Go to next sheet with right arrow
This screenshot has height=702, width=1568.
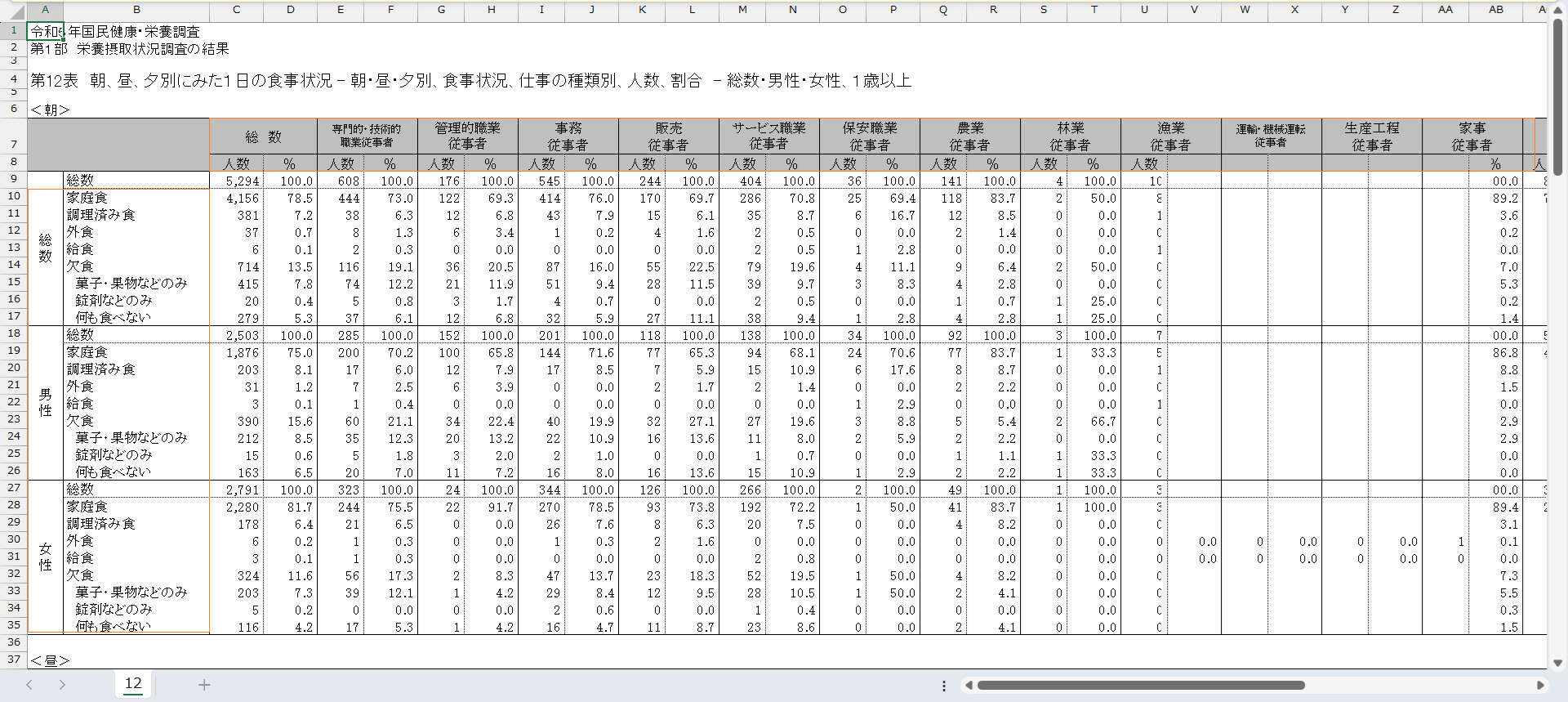point(62,685)
